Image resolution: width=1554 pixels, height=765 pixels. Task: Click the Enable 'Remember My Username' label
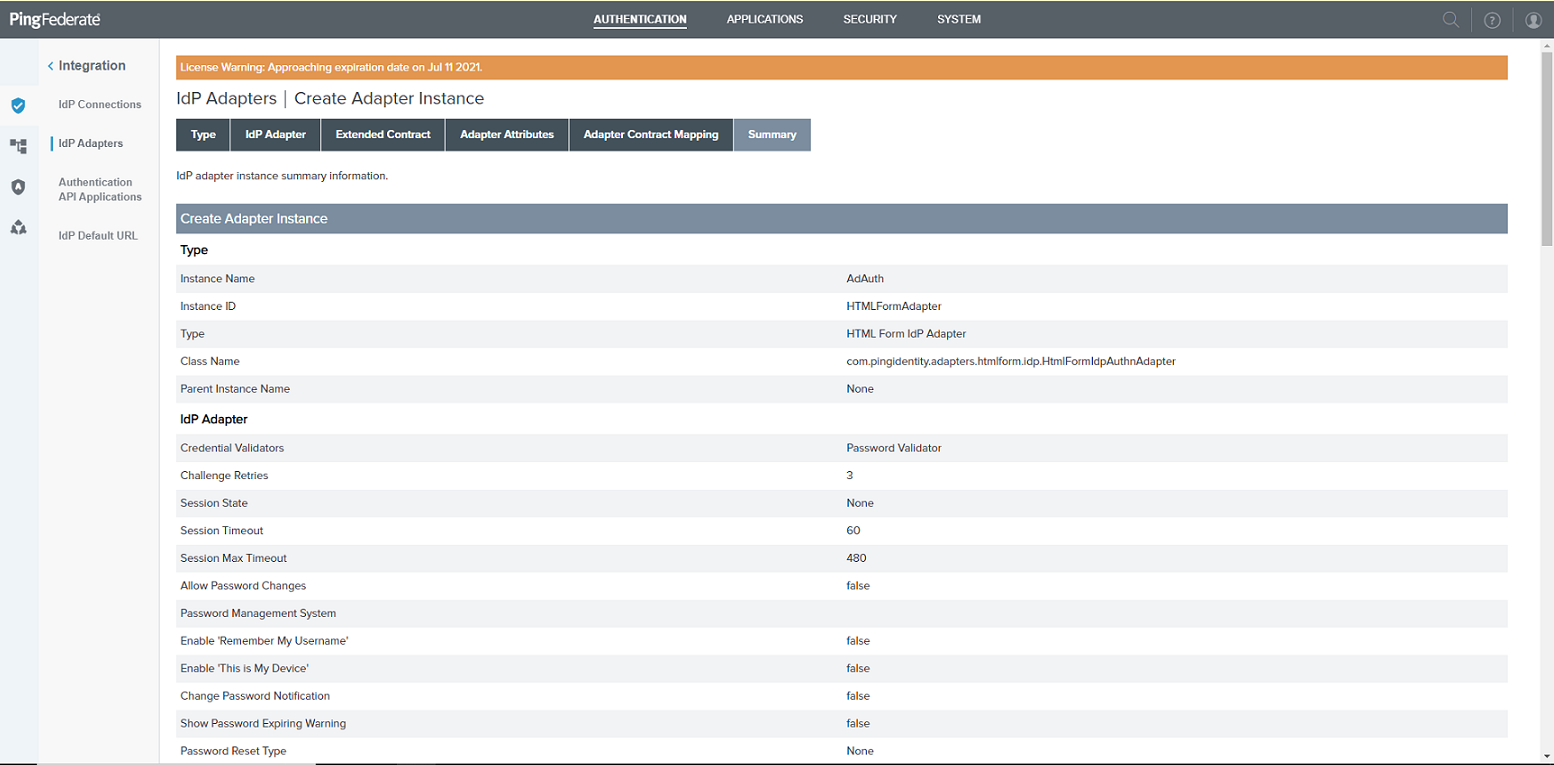coord(264,640)
